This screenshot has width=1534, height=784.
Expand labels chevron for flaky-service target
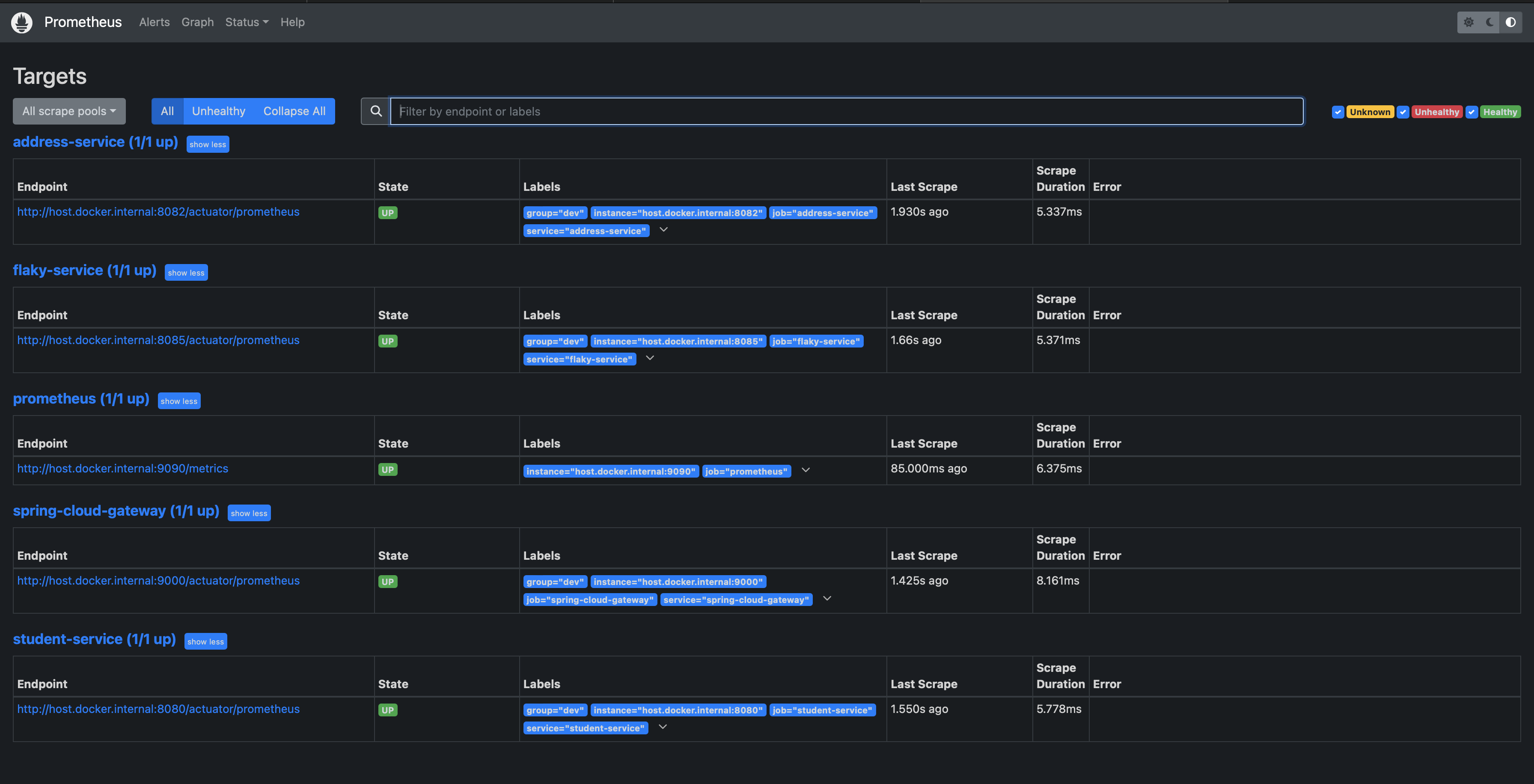(x=650, y=358)
